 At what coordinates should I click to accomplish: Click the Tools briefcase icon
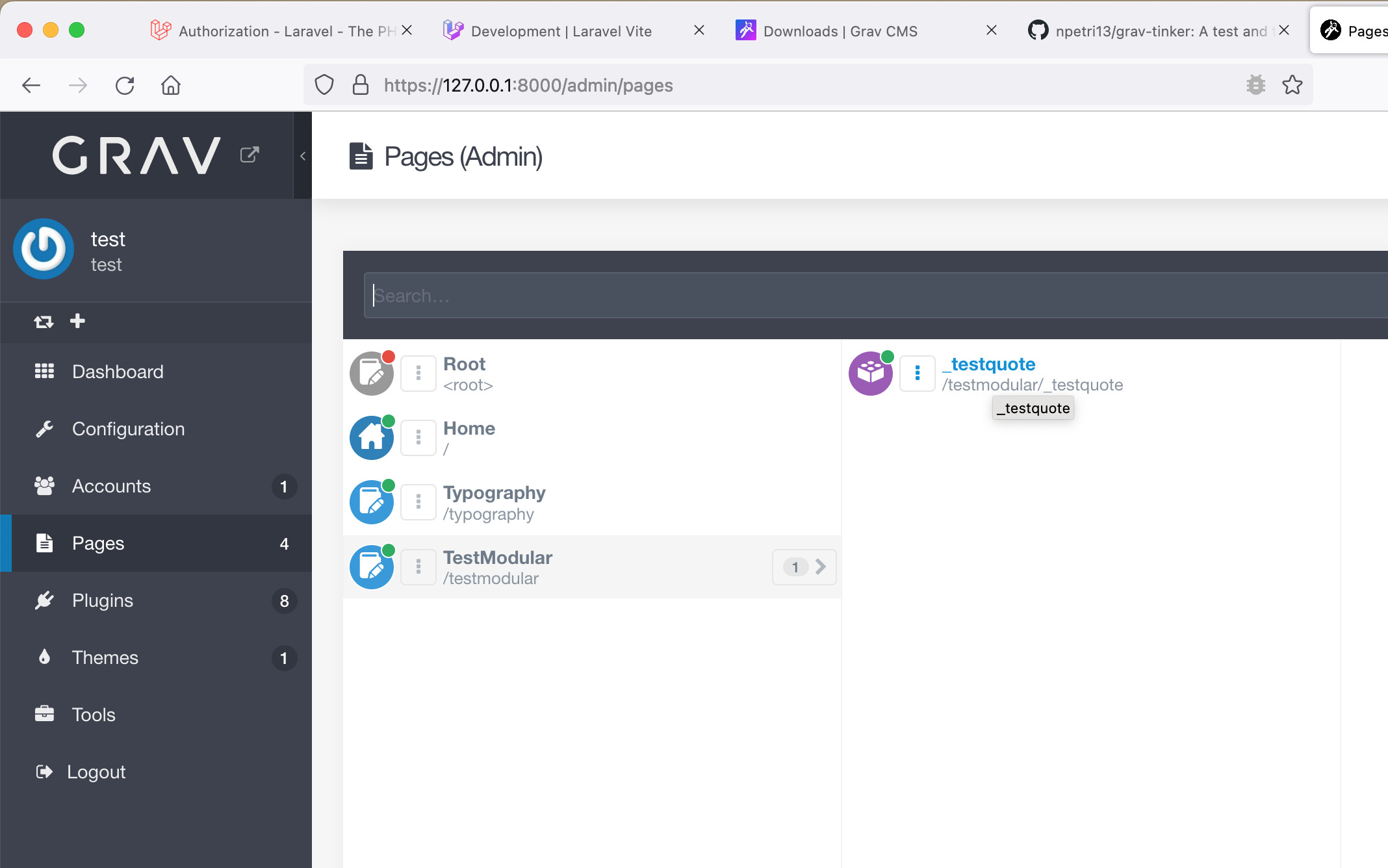point(44,714)
